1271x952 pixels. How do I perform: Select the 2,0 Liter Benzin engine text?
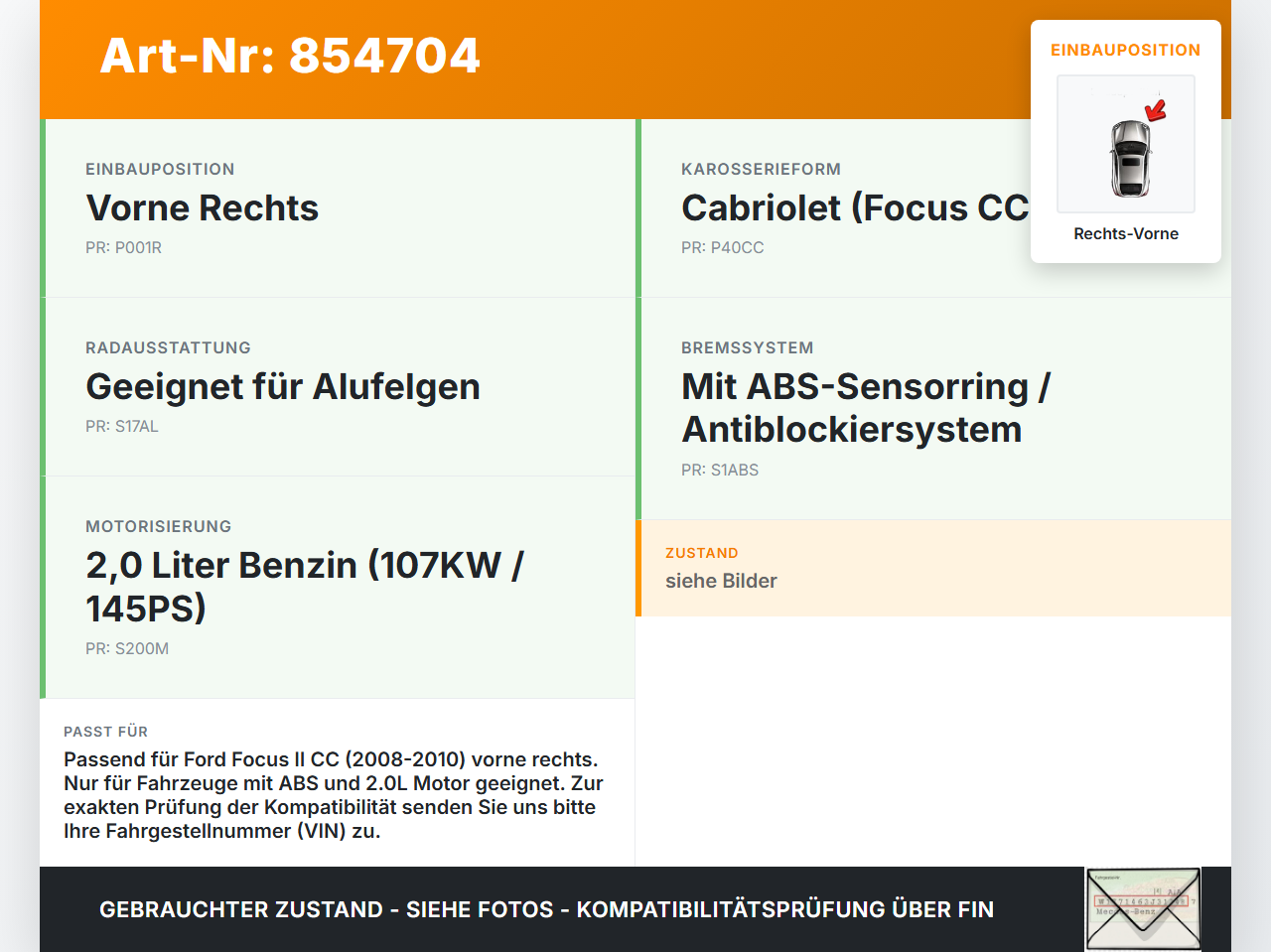[305, 587]
